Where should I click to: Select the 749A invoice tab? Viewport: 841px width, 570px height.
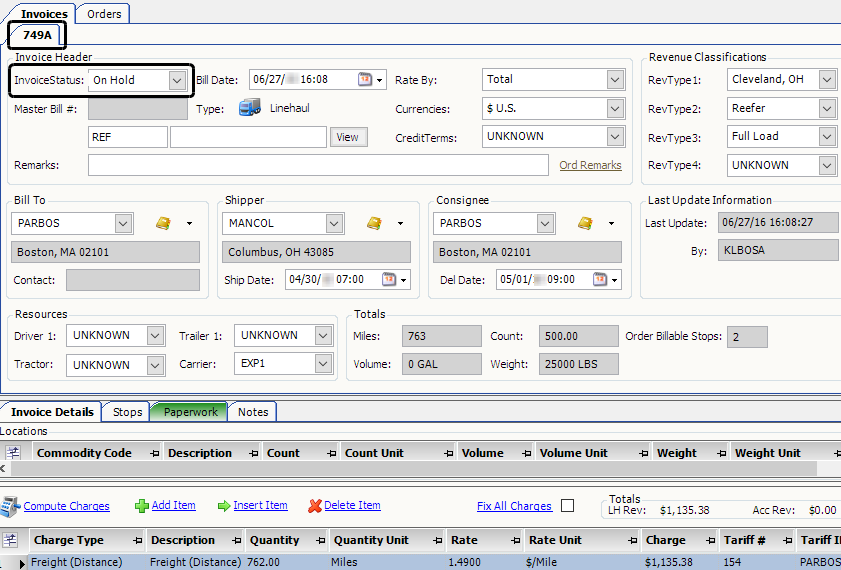37,35
